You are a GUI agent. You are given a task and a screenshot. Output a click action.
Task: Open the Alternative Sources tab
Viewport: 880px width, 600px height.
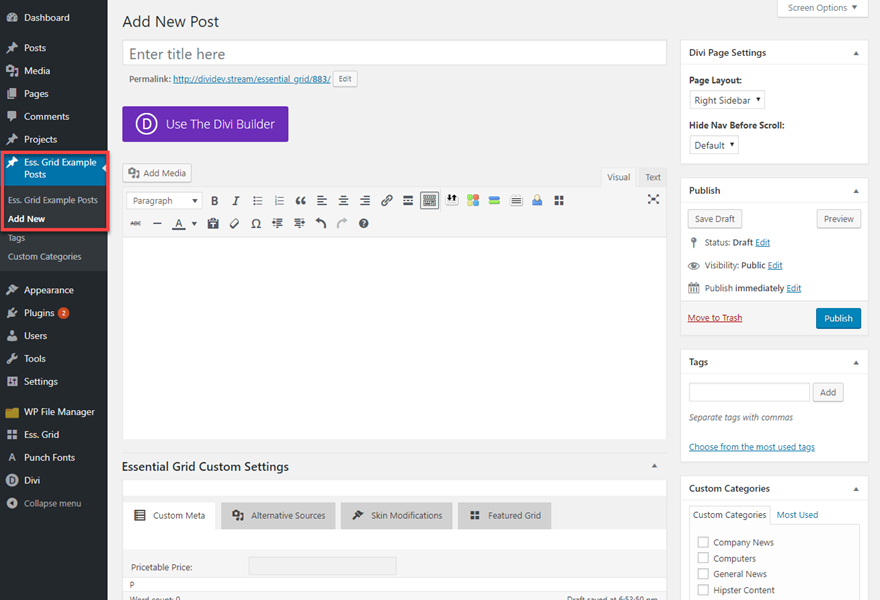click(278, 516)
